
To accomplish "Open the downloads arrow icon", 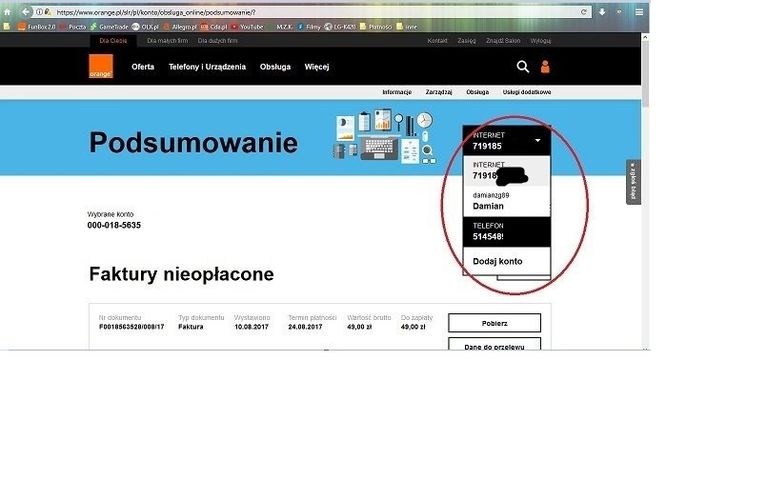I will [x=602, y=12].
